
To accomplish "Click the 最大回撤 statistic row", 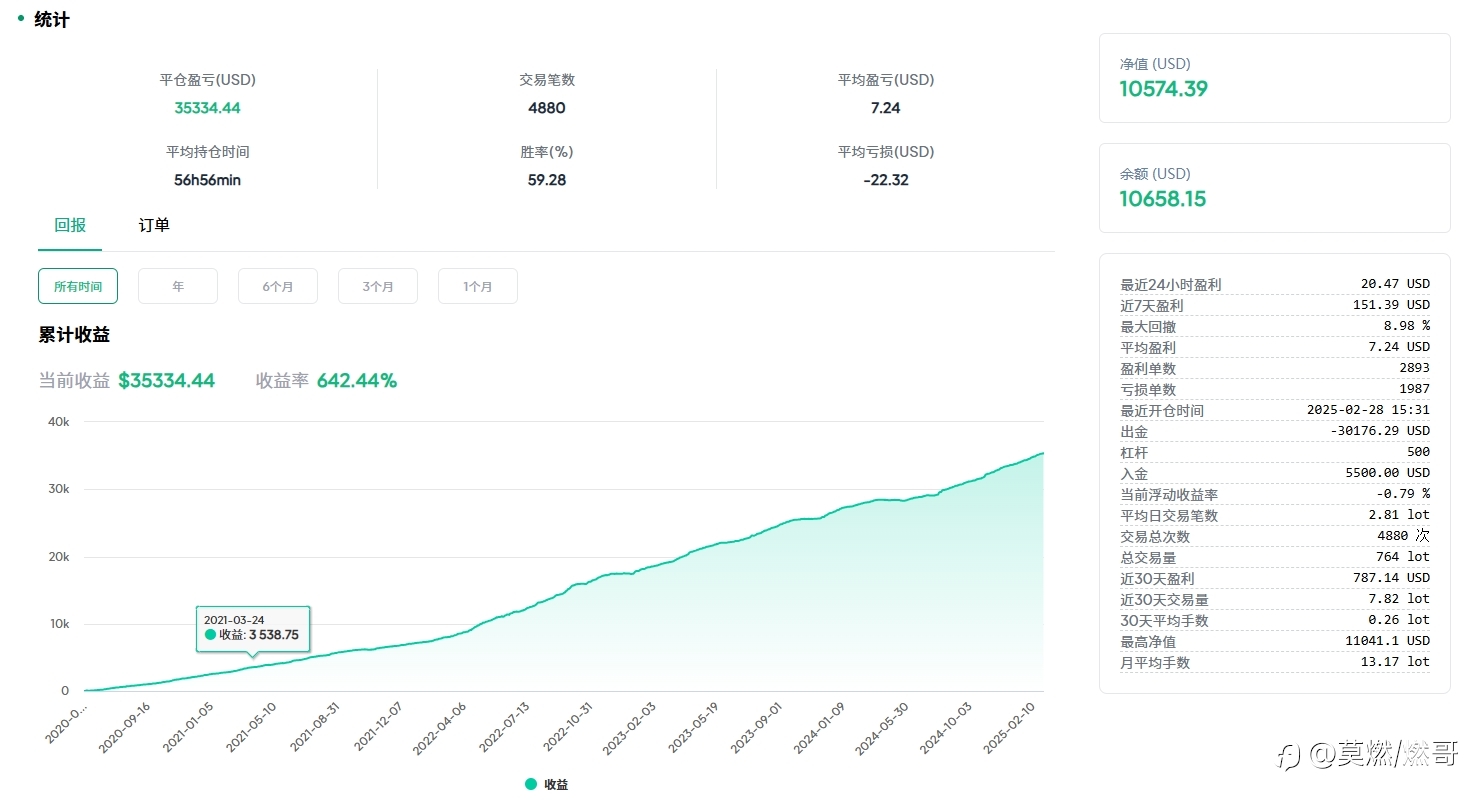I will click(1275, 326).
